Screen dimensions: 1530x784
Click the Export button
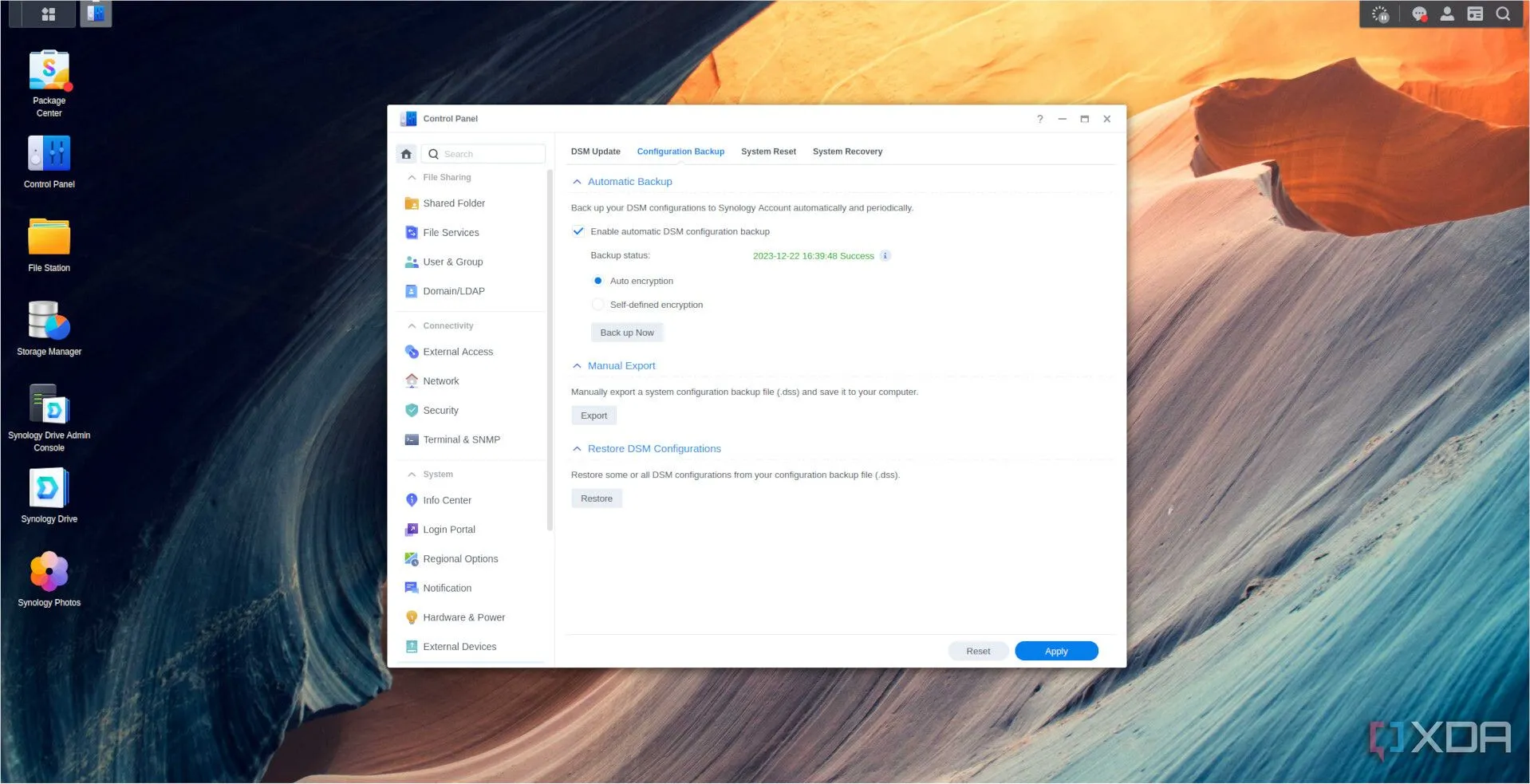[x=593, y=416]
